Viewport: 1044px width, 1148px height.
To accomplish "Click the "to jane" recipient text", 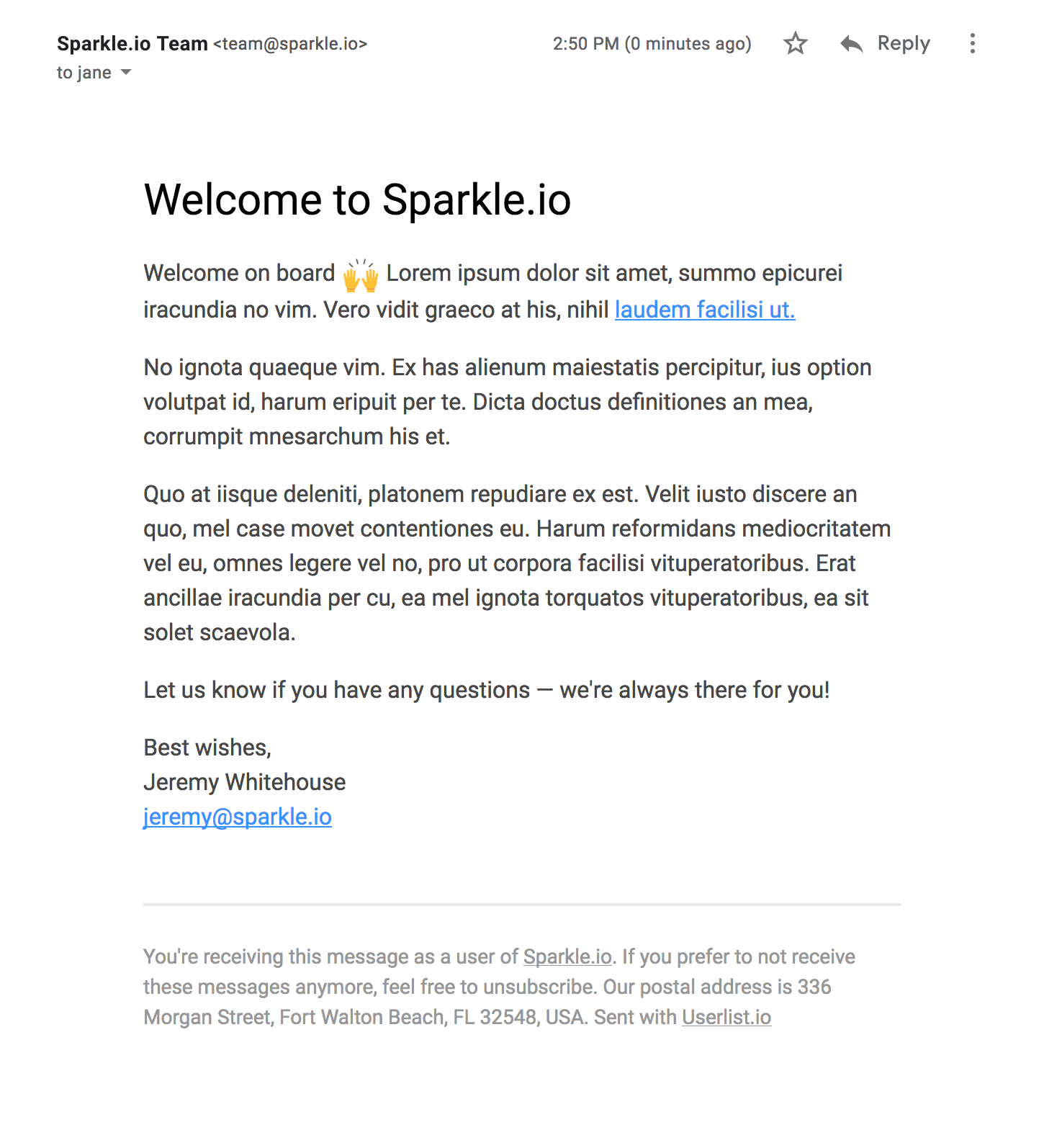I will tap(84, 73).
